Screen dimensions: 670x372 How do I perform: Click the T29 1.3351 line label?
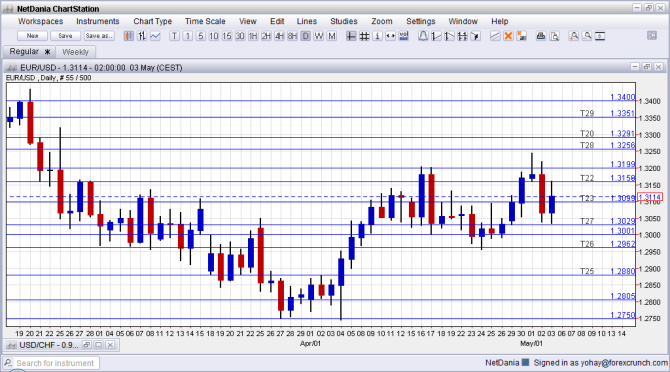[608, 114]
